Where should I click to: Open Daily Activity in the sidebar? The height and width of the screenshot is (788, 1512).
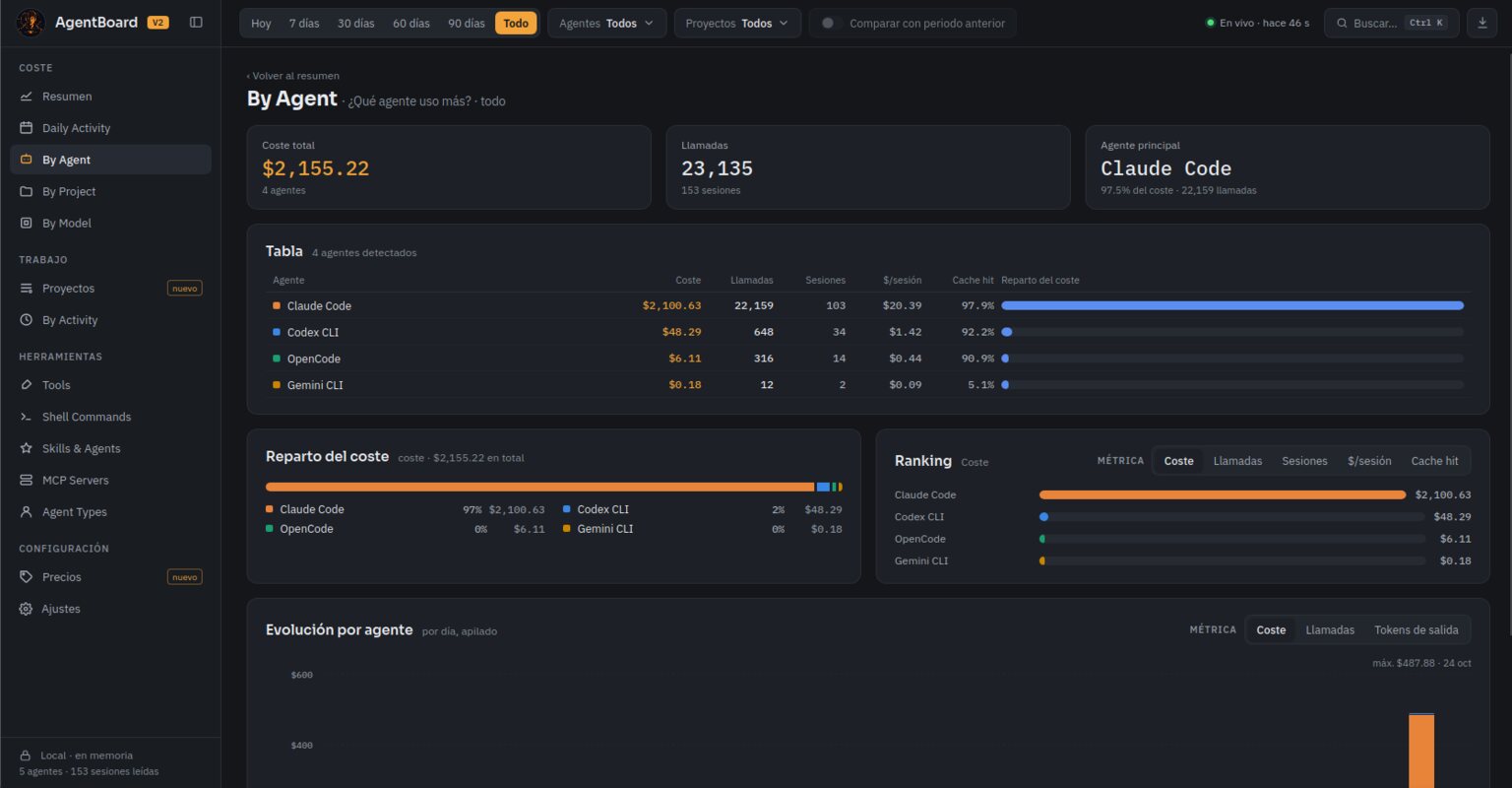pyautogui.click(x=110, y=128)
